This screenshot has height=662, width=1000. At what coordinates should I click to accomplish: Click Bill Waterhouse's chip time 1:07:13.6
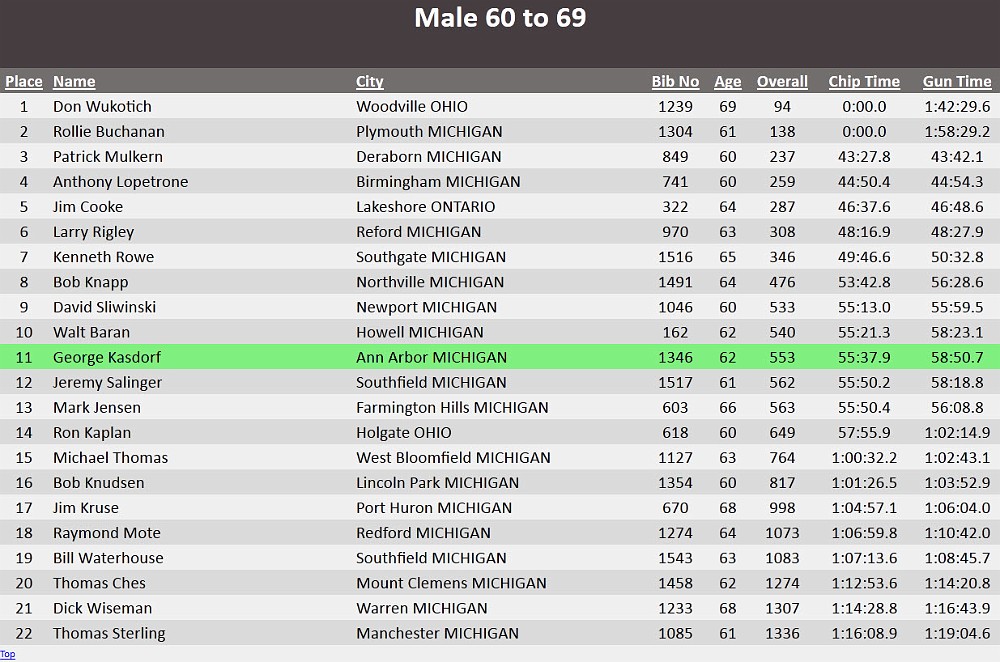click(864, 558)
